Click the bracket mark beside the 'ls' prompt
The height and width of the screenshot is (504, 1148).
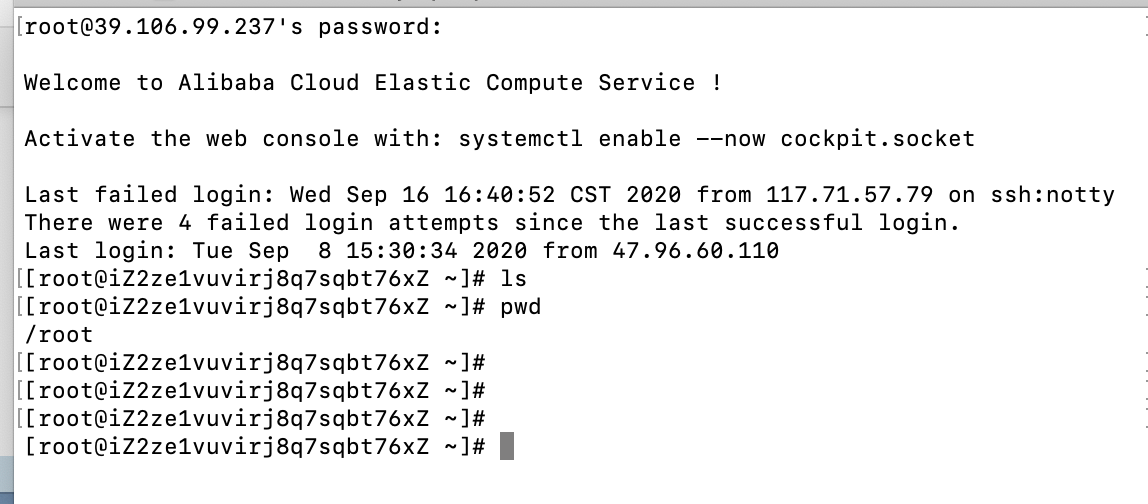[20, 279]
